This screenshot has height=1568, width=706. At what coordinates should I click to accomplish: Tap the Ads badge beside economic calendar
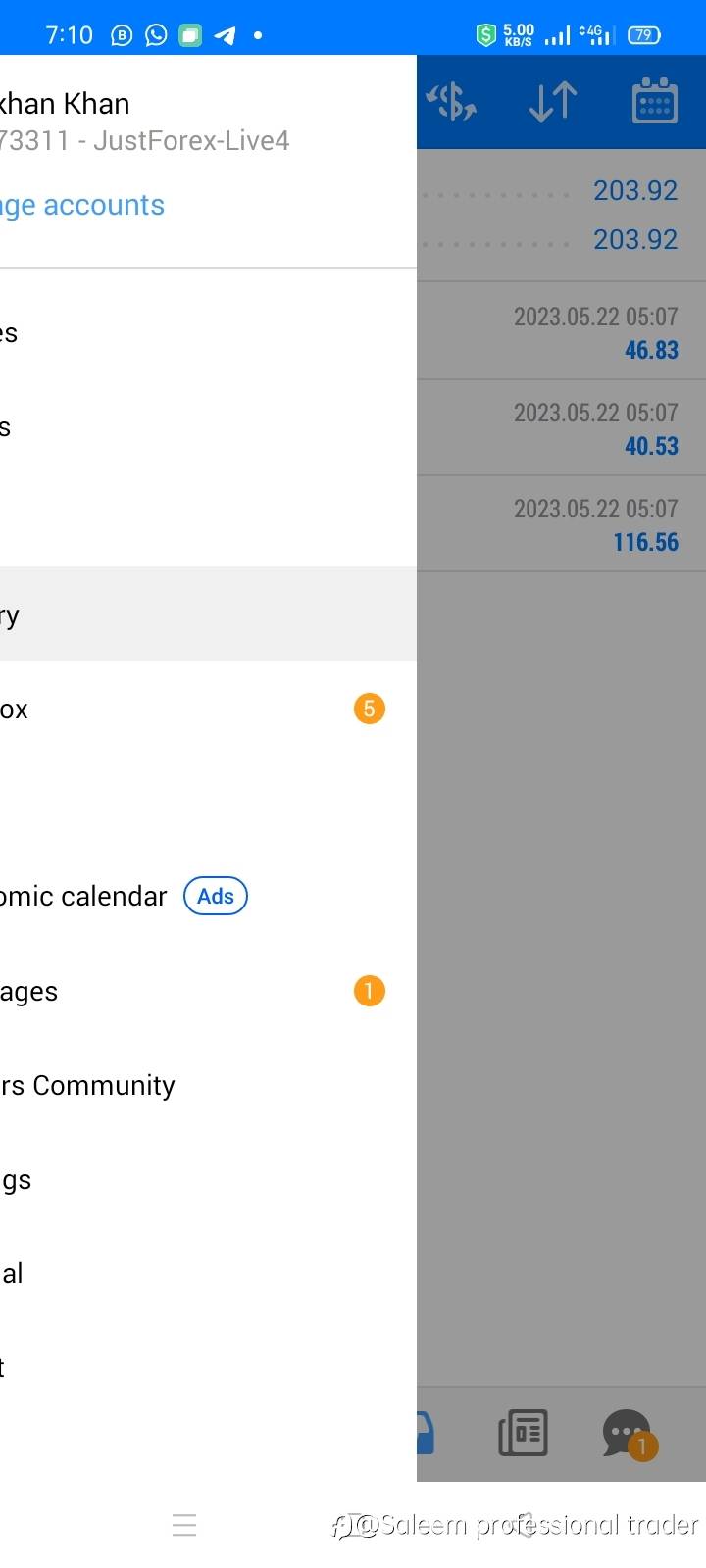point(216,896)
